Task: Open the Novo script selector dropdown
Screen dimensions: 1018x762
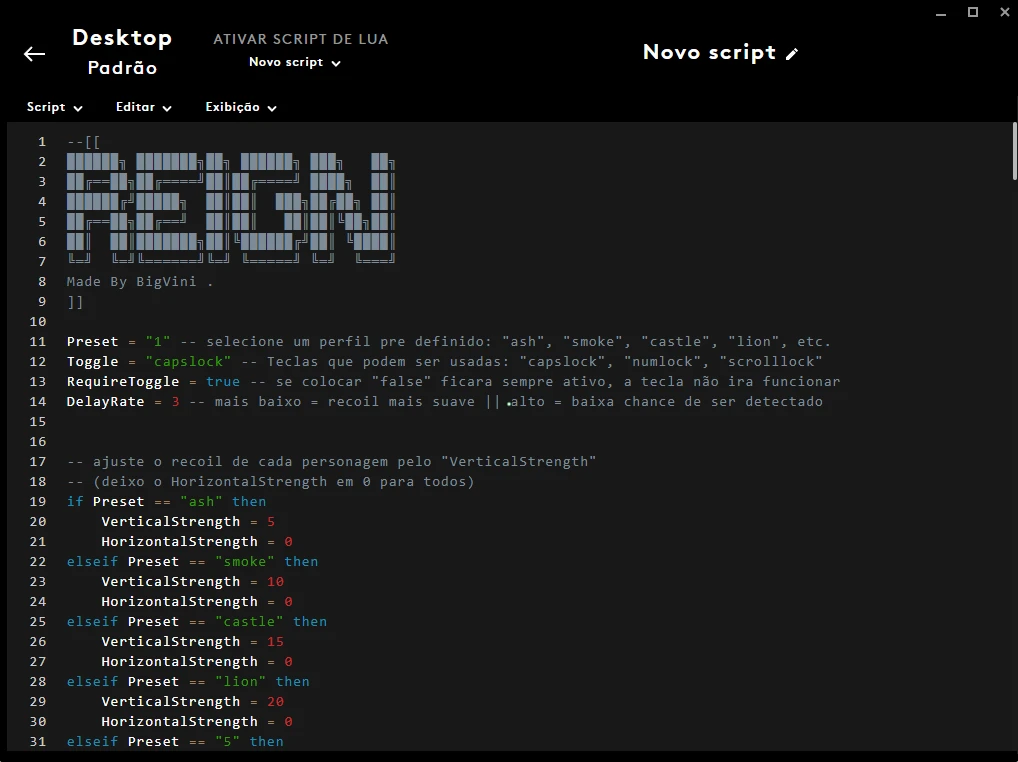Action: click(x=295, y=62)
